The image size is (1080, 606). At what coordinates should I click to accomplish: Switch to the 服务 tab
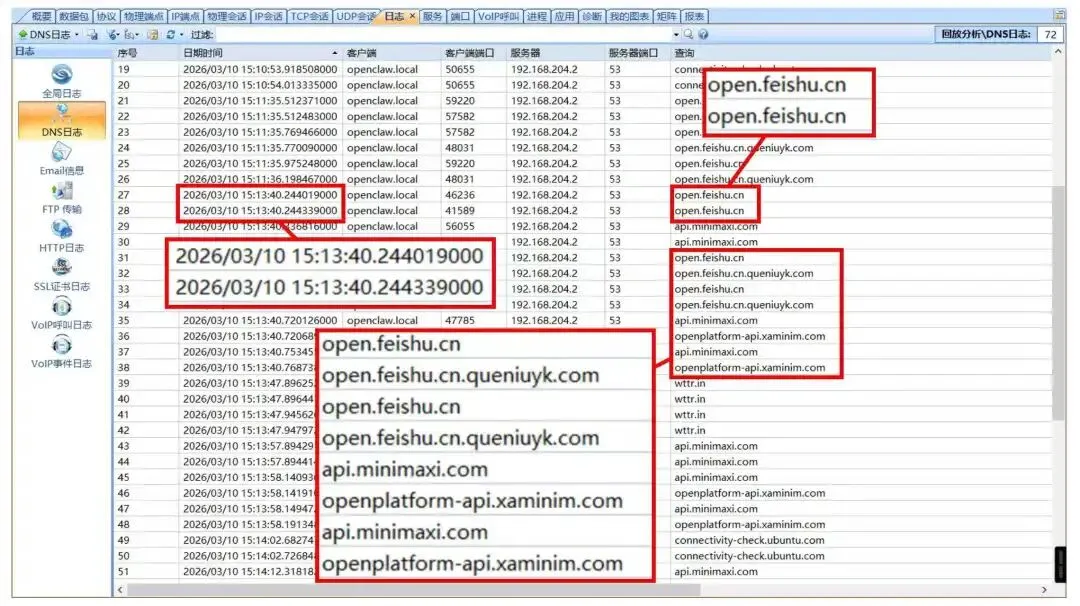tap(433, 16)
